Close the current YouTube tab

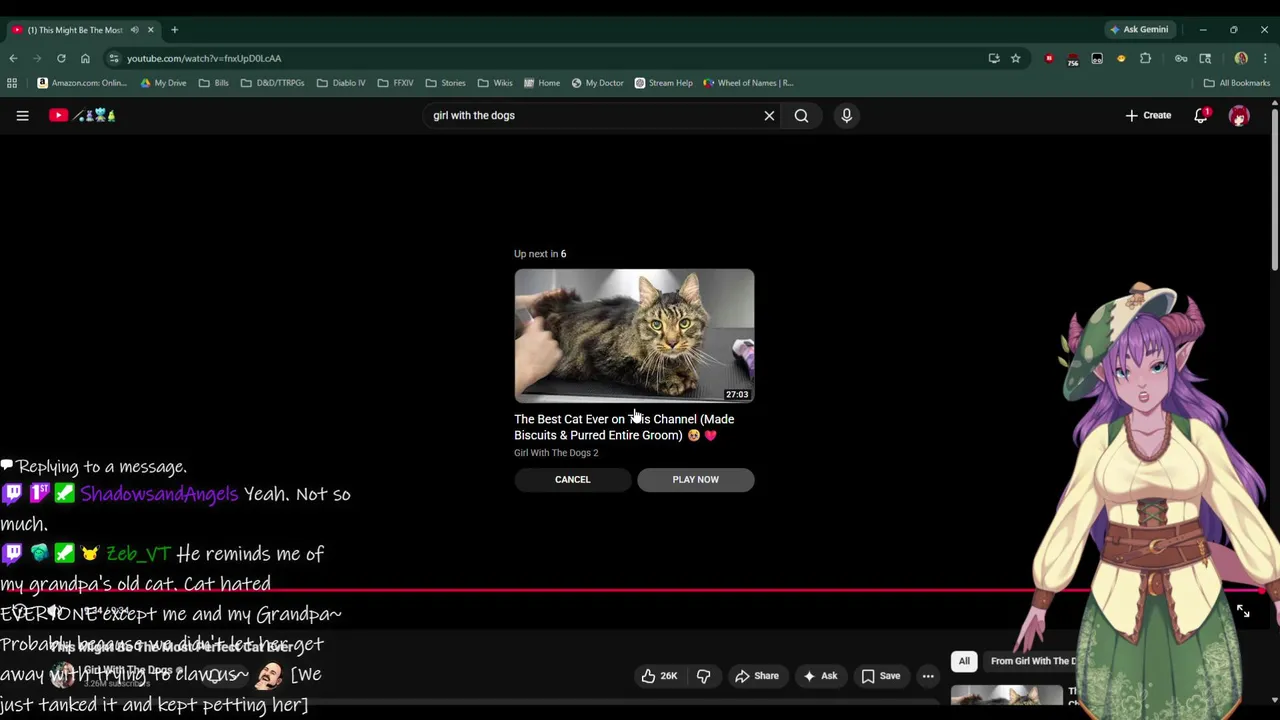(x=150, y=30)
